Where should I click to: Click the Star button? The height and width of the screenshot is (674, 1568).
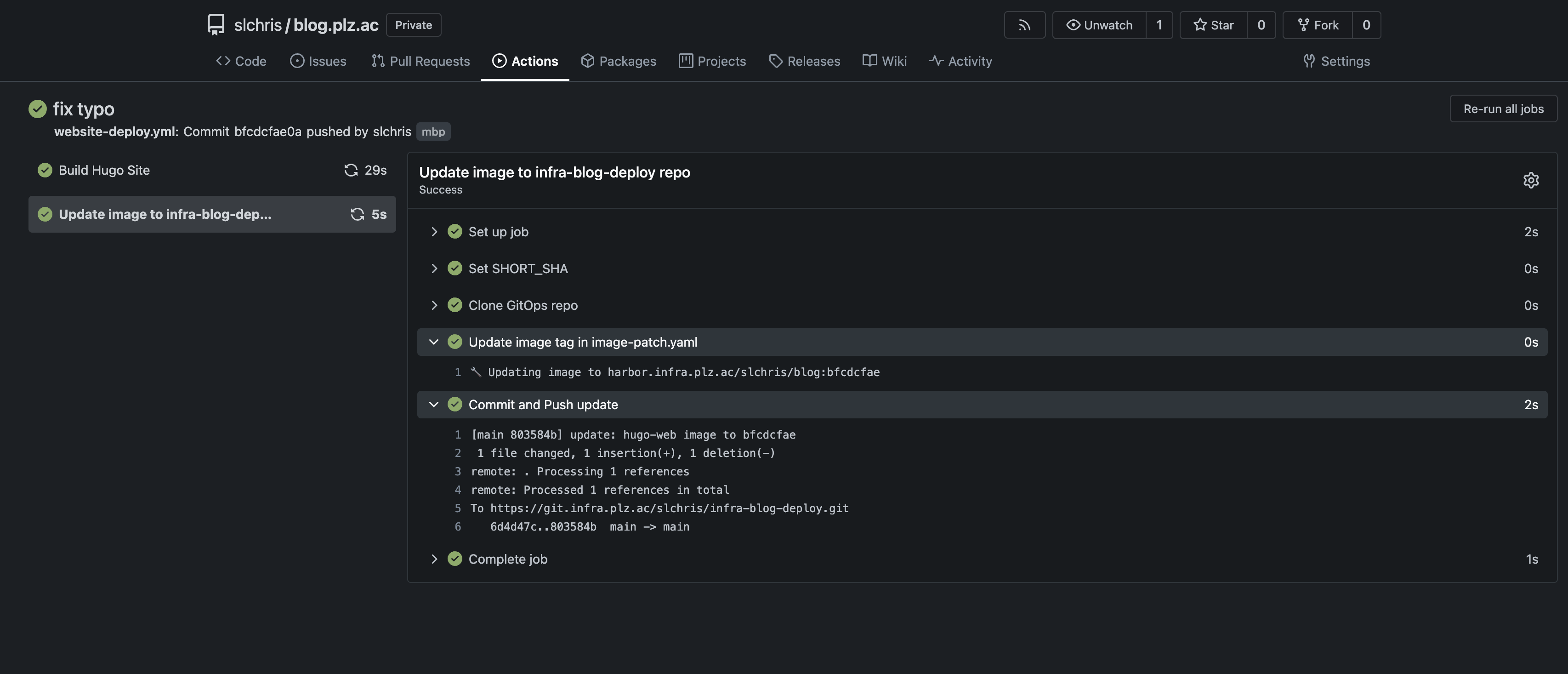[x=1213, y=25]
